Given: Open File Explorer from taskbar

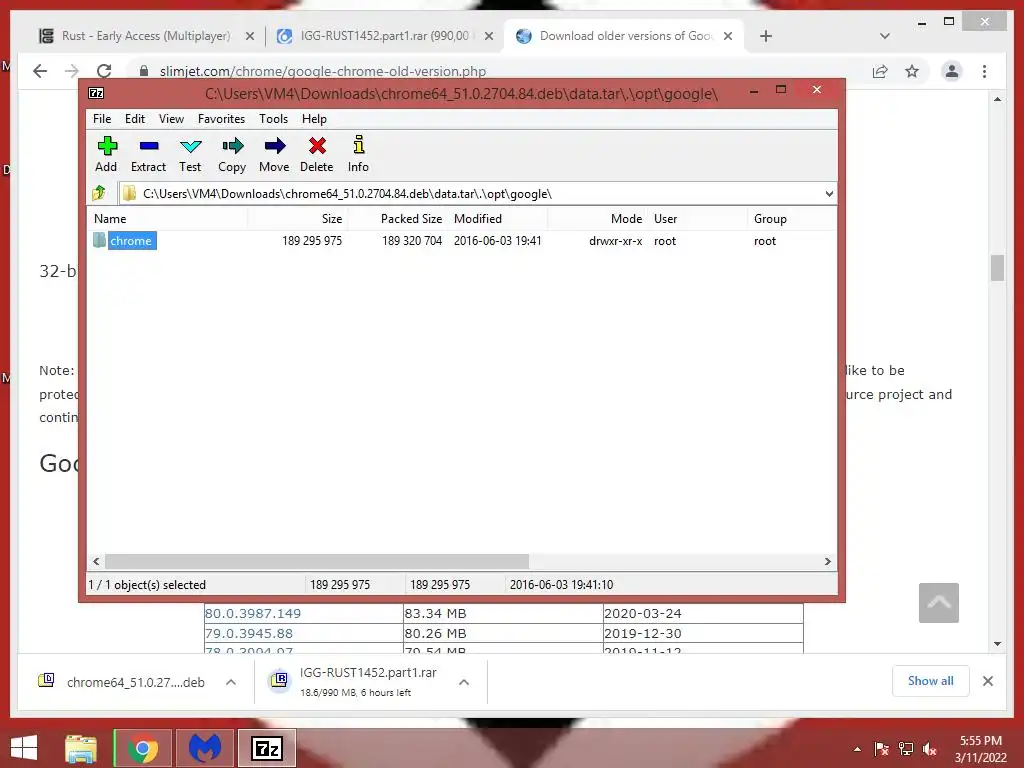Looking at the screenshot, I should [81, 748].
